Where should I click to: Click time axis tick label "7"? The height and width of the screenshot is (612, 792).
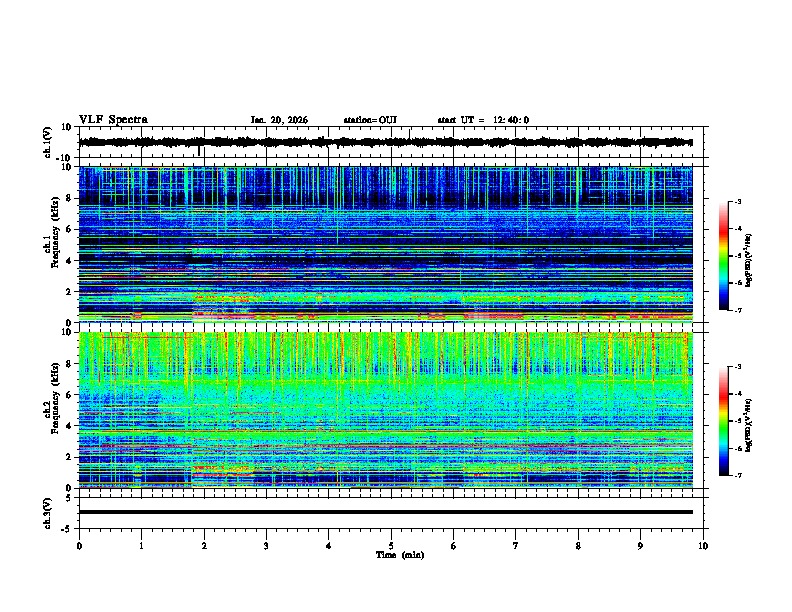[516, 546]
